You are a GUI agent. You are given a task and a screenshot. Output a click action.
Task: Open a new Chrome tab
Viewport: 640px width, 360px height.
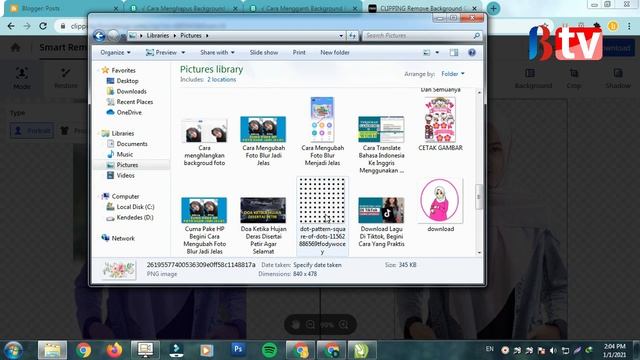click(x=493, y=8)
